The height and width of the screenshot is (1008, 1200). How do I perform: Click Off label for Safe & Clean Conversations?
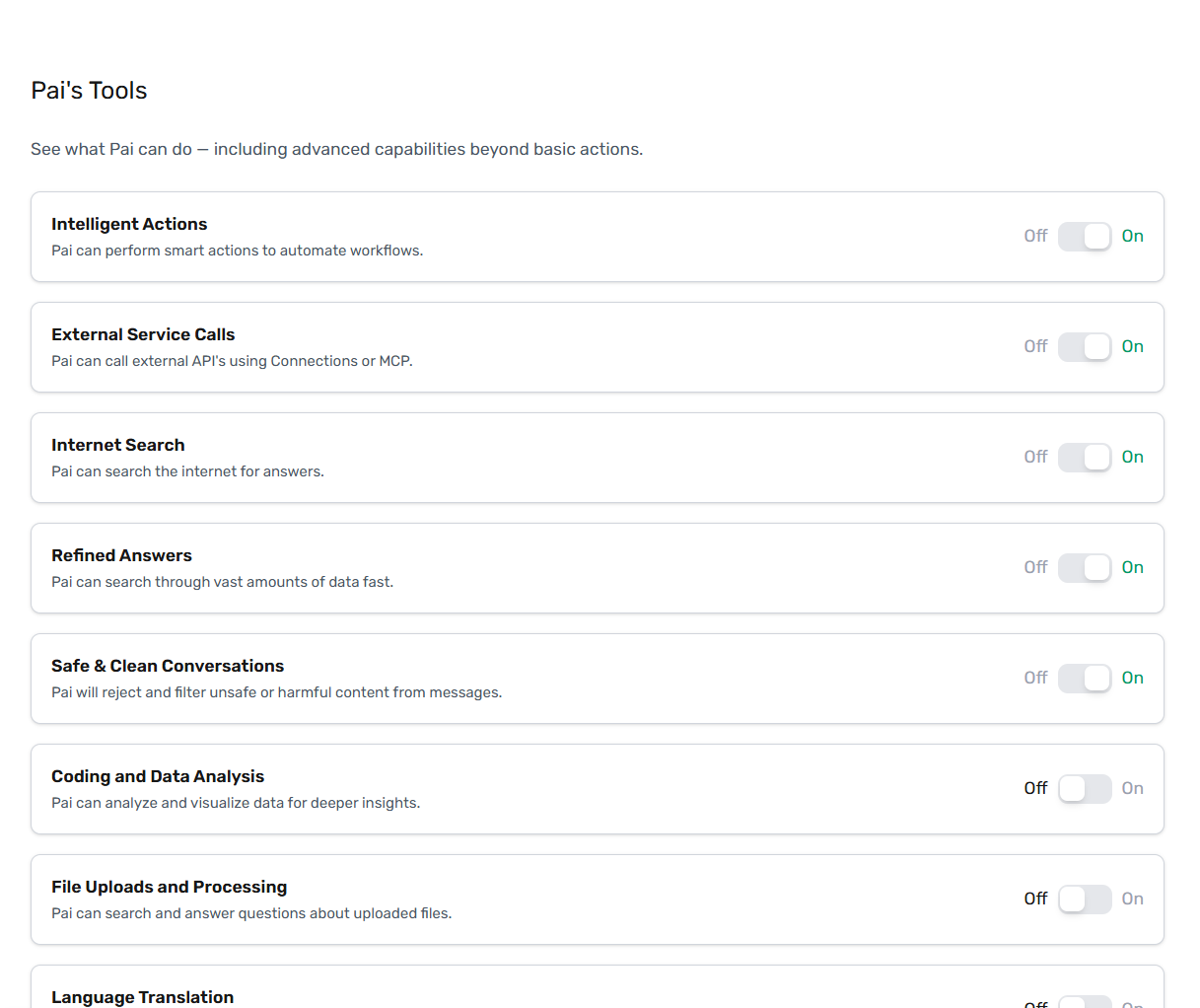pyautogui.click(x=1035, y=678)
